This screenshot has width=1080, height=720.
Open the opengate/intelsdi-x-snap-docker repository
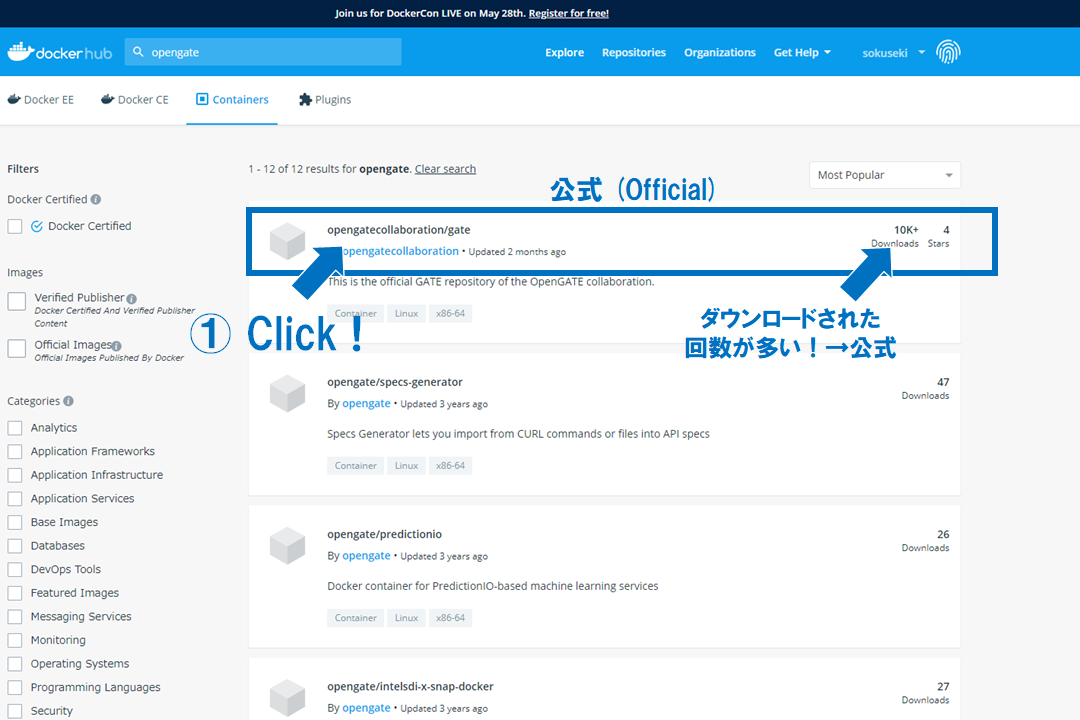tap(411, 686)
